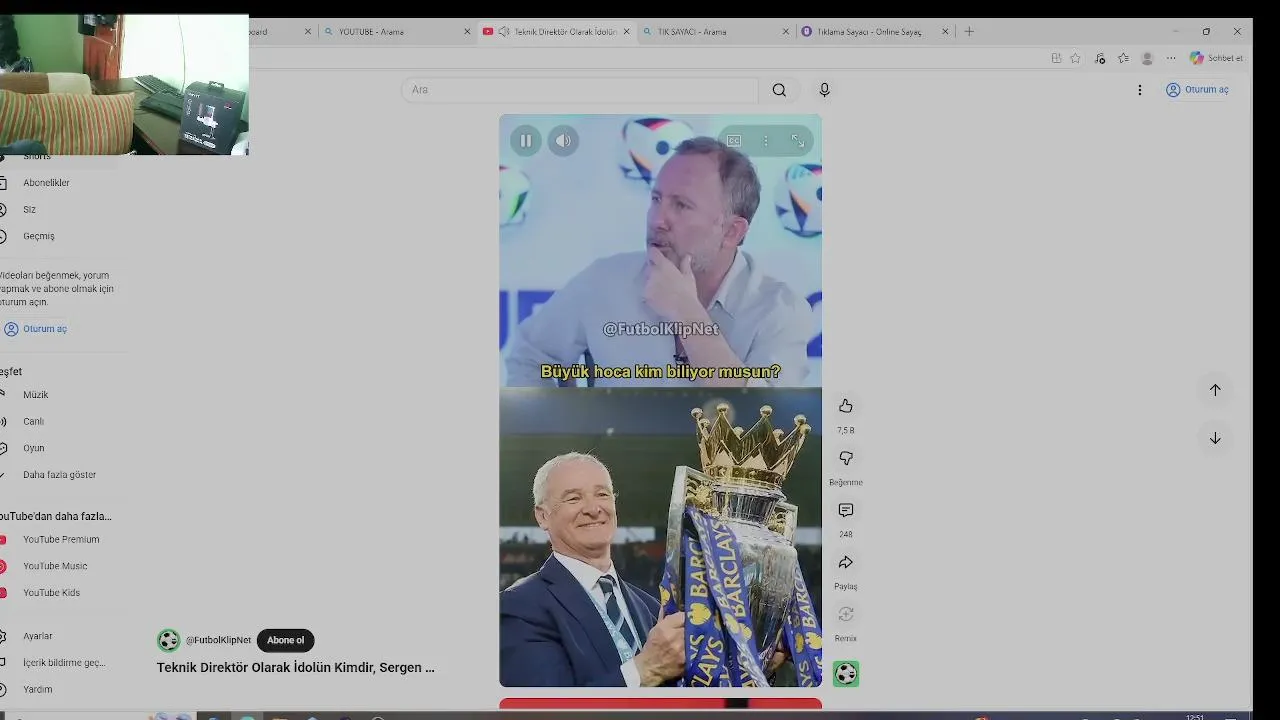Open the sound thumbnail below Remix
This screenshot has width=1280, height=720.
(846, 674)
